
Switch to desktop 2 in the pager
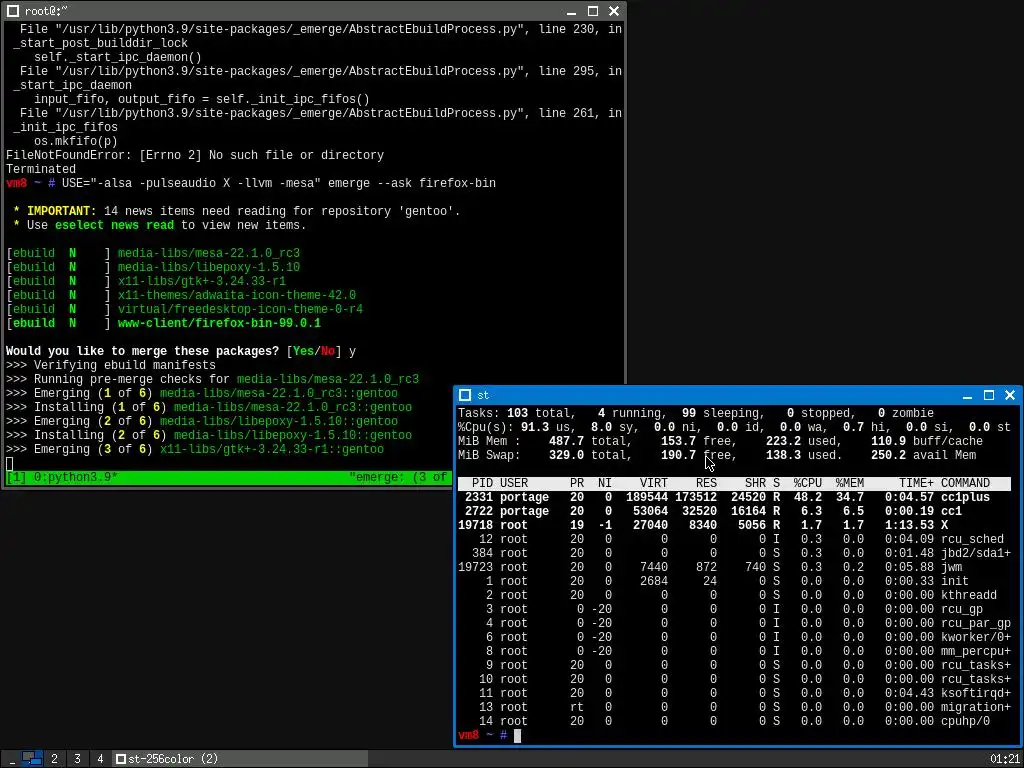[x=54, y=759]
